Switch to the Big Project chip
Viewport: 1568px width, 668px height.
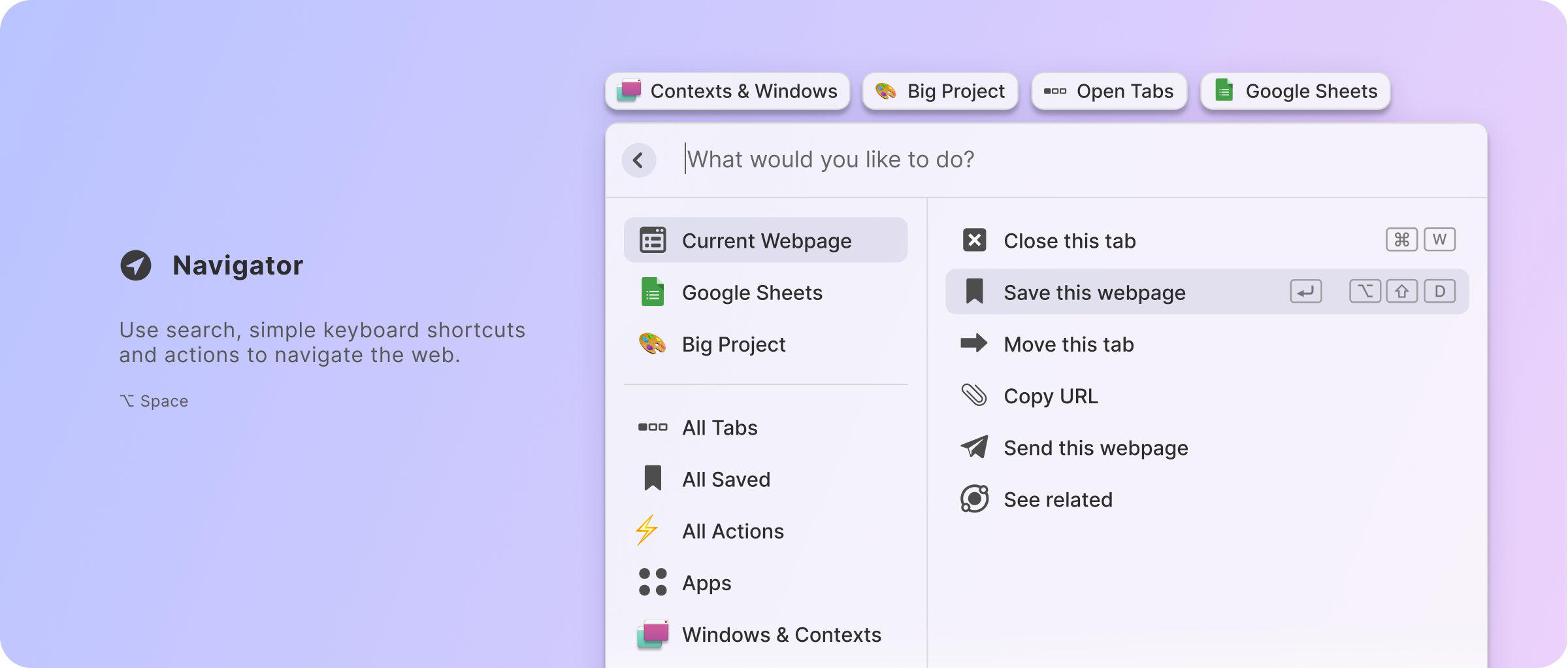940,91
